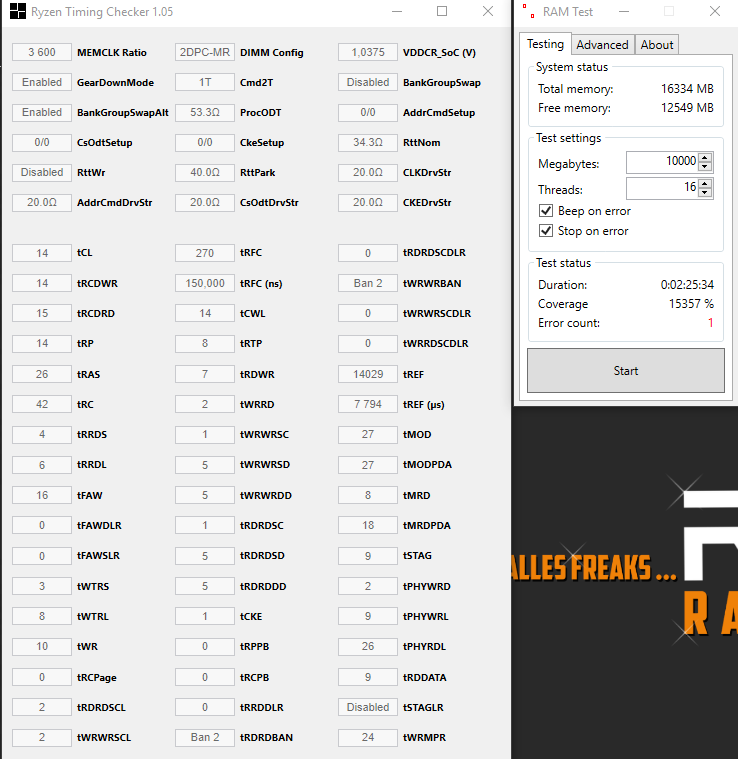Click the tRAS value 26
The height and width of the screenshot is (759, 738).
[42, 374]
